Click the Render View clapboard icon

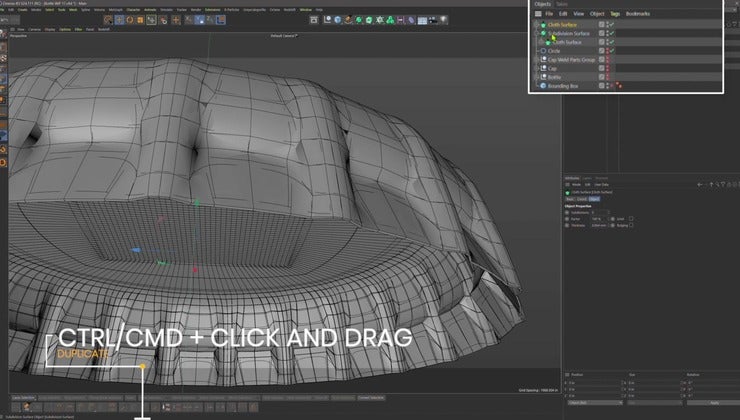pos(314,20)
